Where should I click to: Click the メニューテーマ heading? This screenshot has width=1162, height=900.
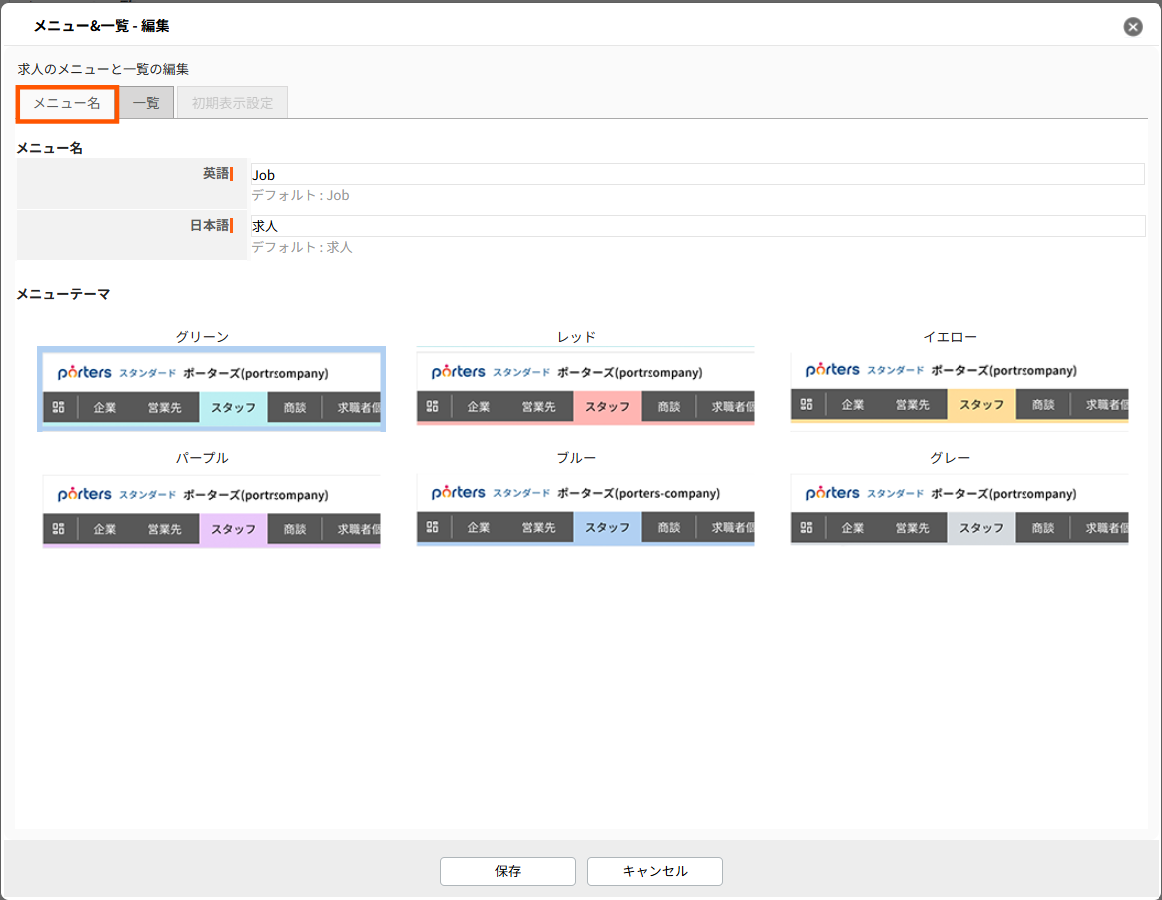[63, 294]
